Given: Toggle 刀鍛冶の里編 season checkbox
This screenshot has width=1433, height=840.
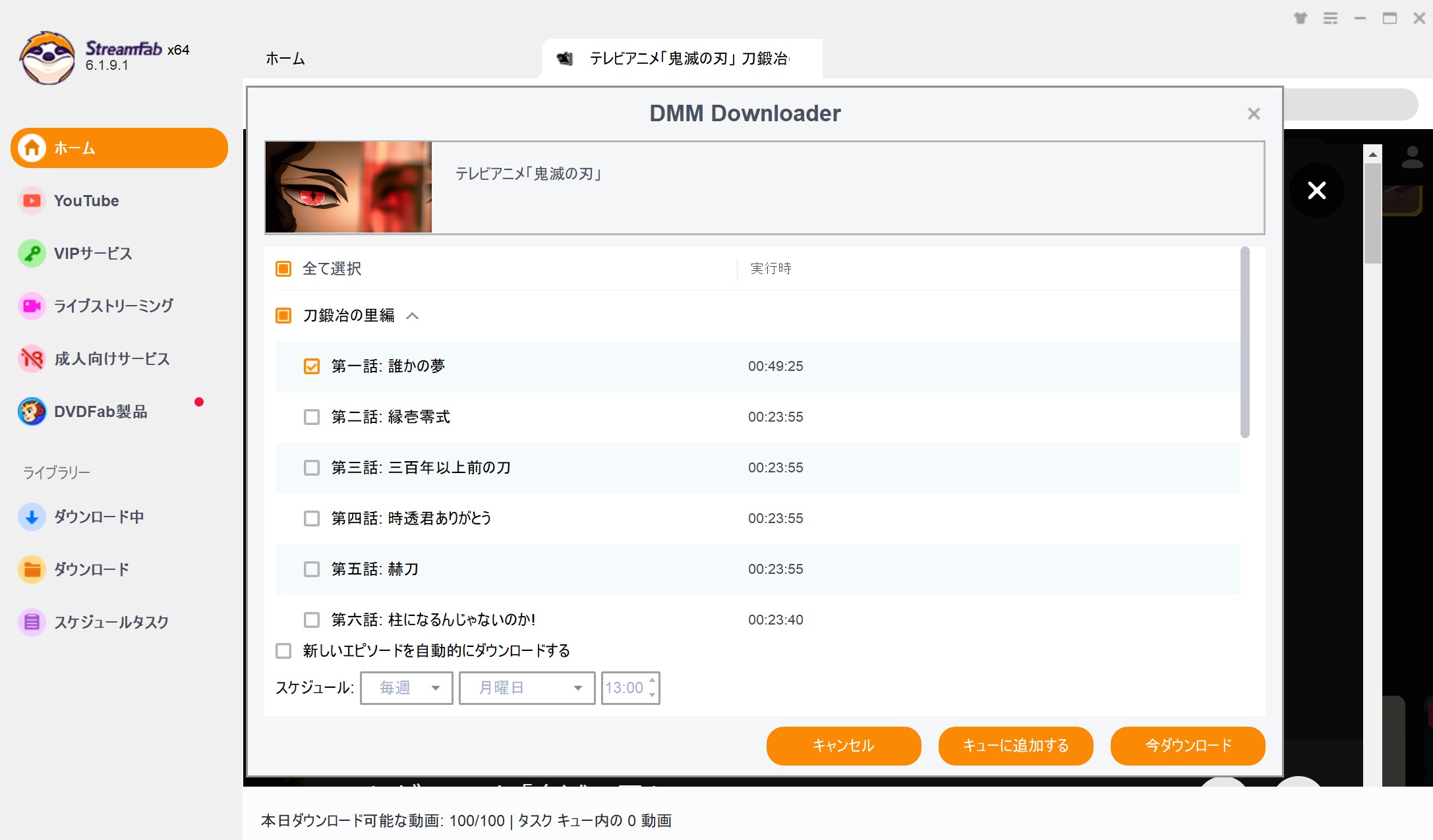Looking at the screenshot, I should click(x=283, y=316).
